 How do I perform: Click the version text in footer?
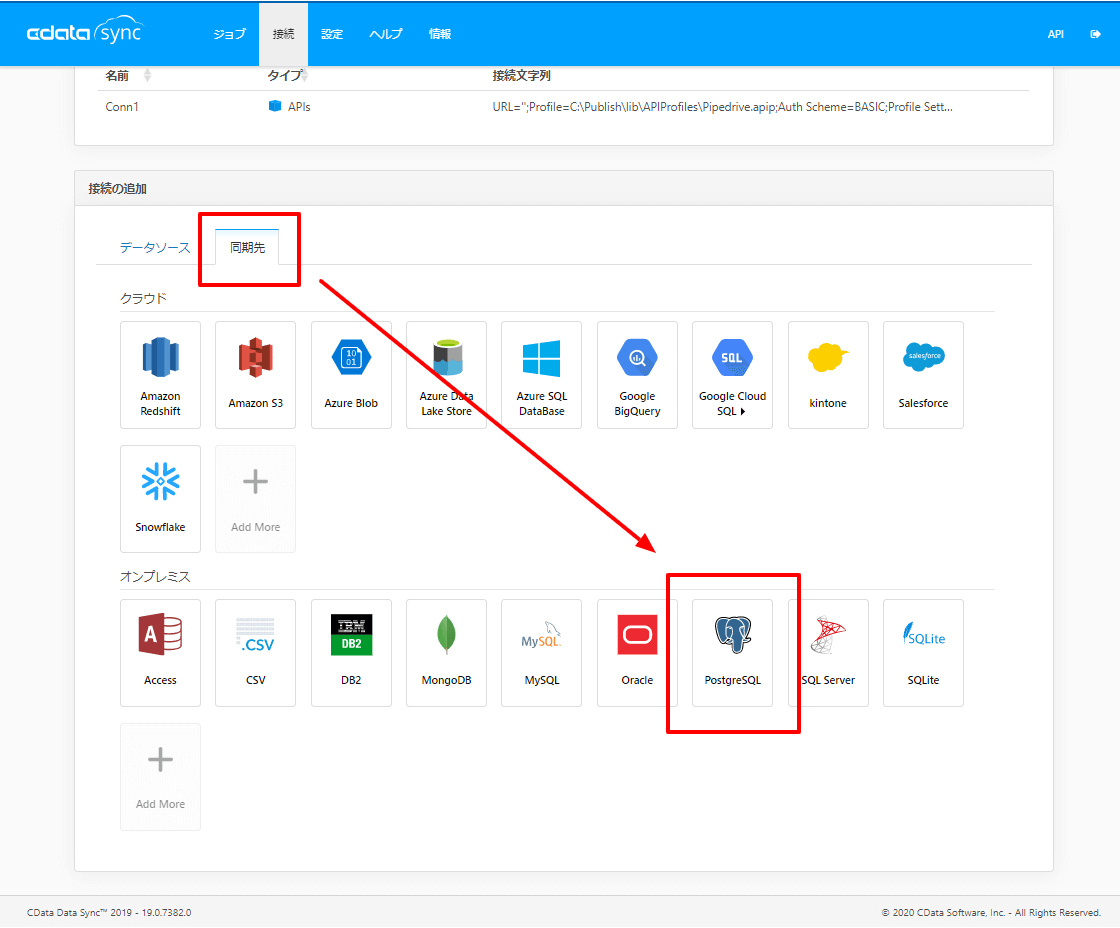(x=109, y=912)
